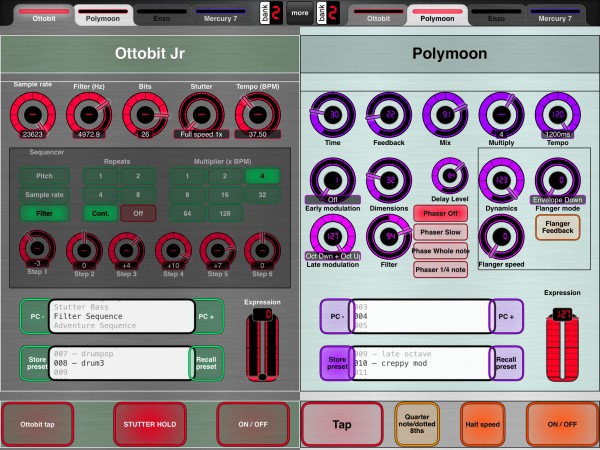Enable Phaser Off mode
Image resolution: width=600 pixels, height=450 pixels.
pyautogui.click(x=440, y=214)
